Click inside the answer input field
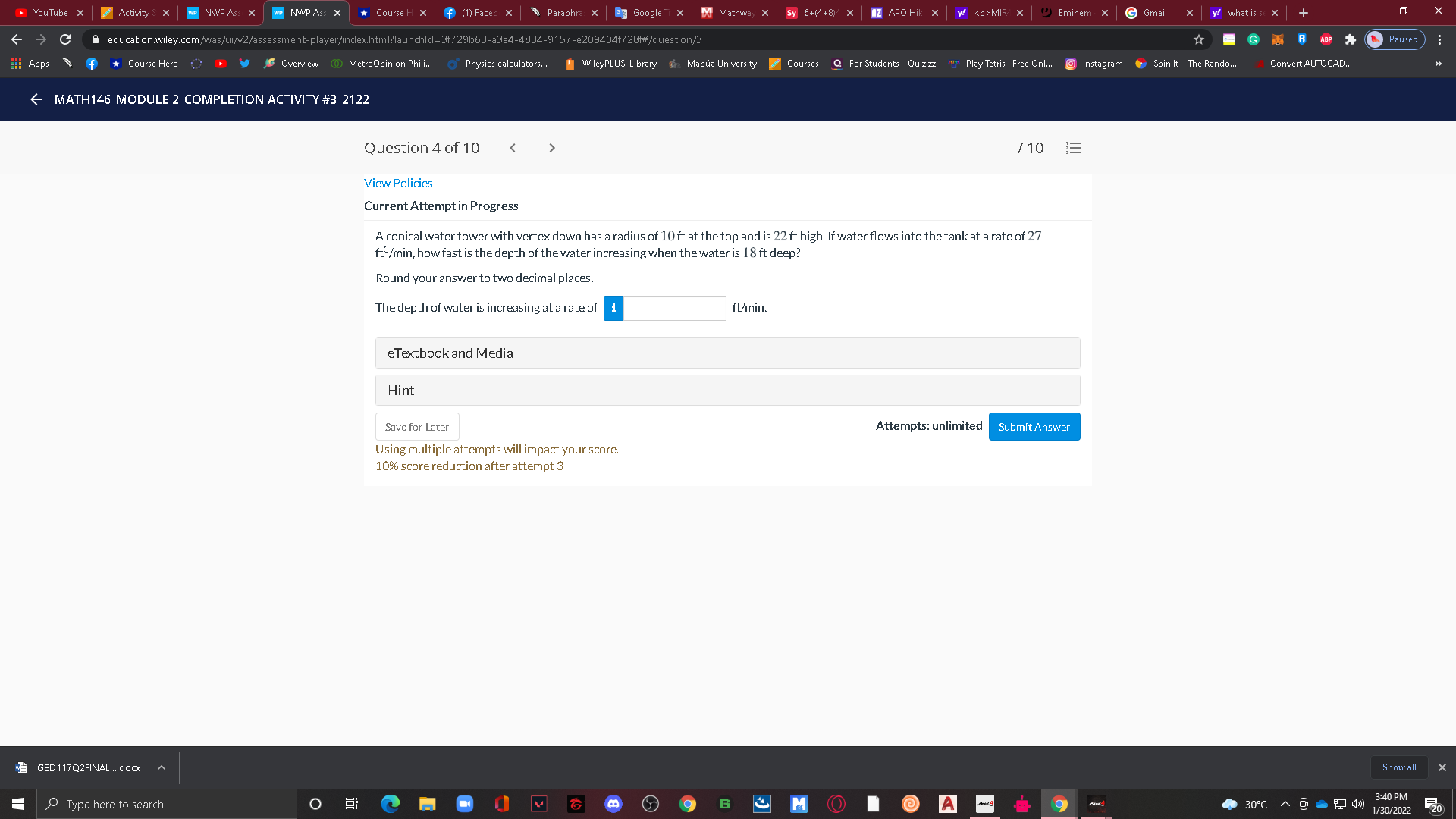Viewport: 1456px width, 819px height. point(675,308)
